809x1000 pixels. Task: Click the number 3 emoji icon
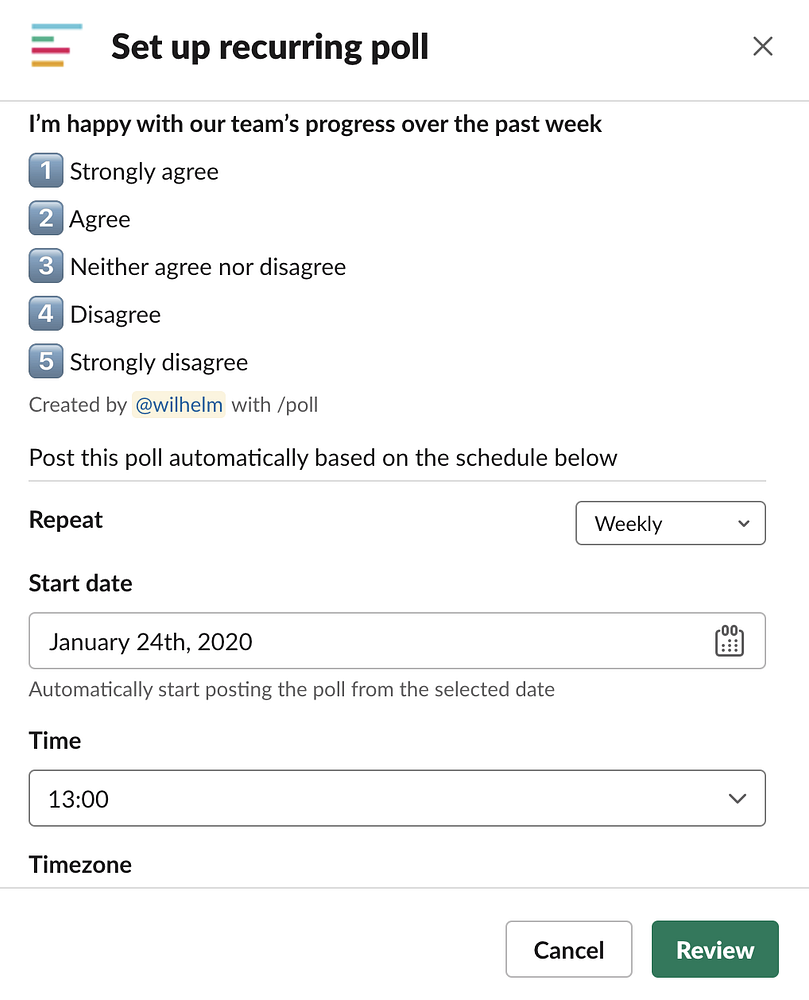[x=46, y=266]
